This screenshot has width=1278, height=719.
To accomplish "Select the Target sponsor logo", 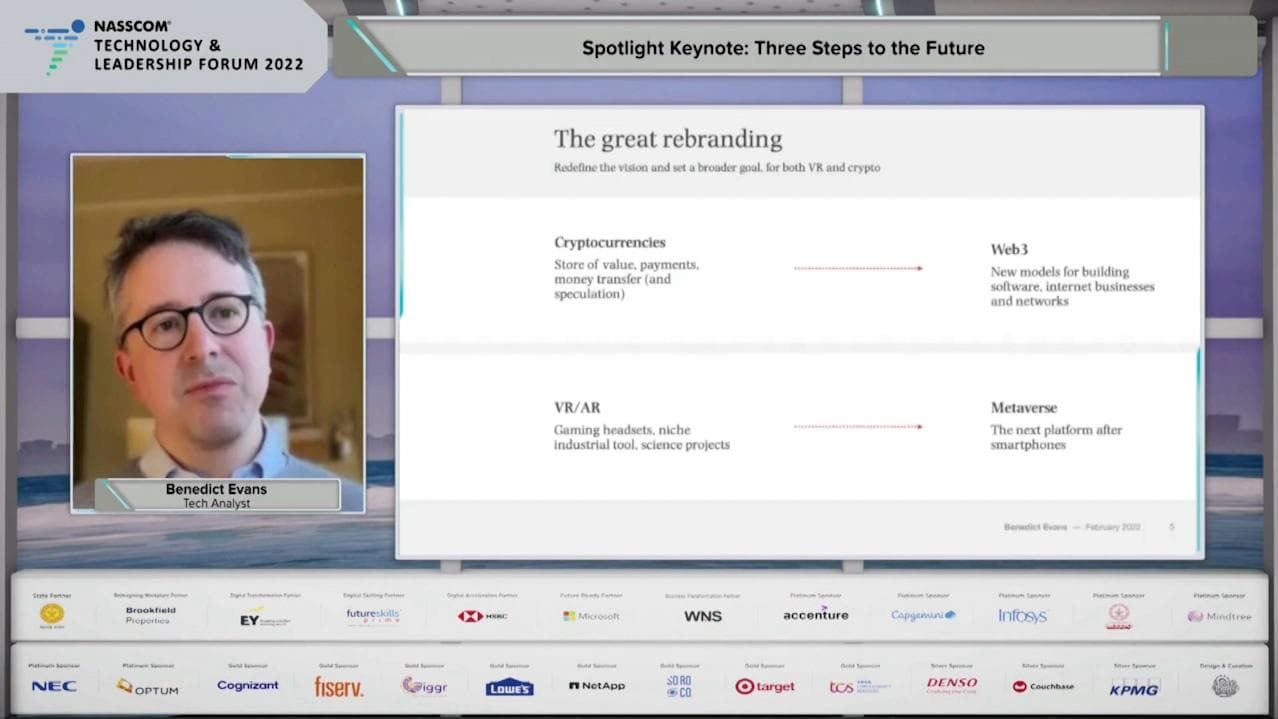I will coord(766,686).
